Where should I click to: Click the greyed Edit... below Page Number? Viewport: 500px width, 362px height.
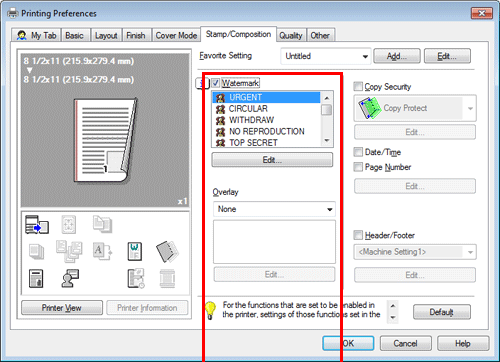pos(415,186)
